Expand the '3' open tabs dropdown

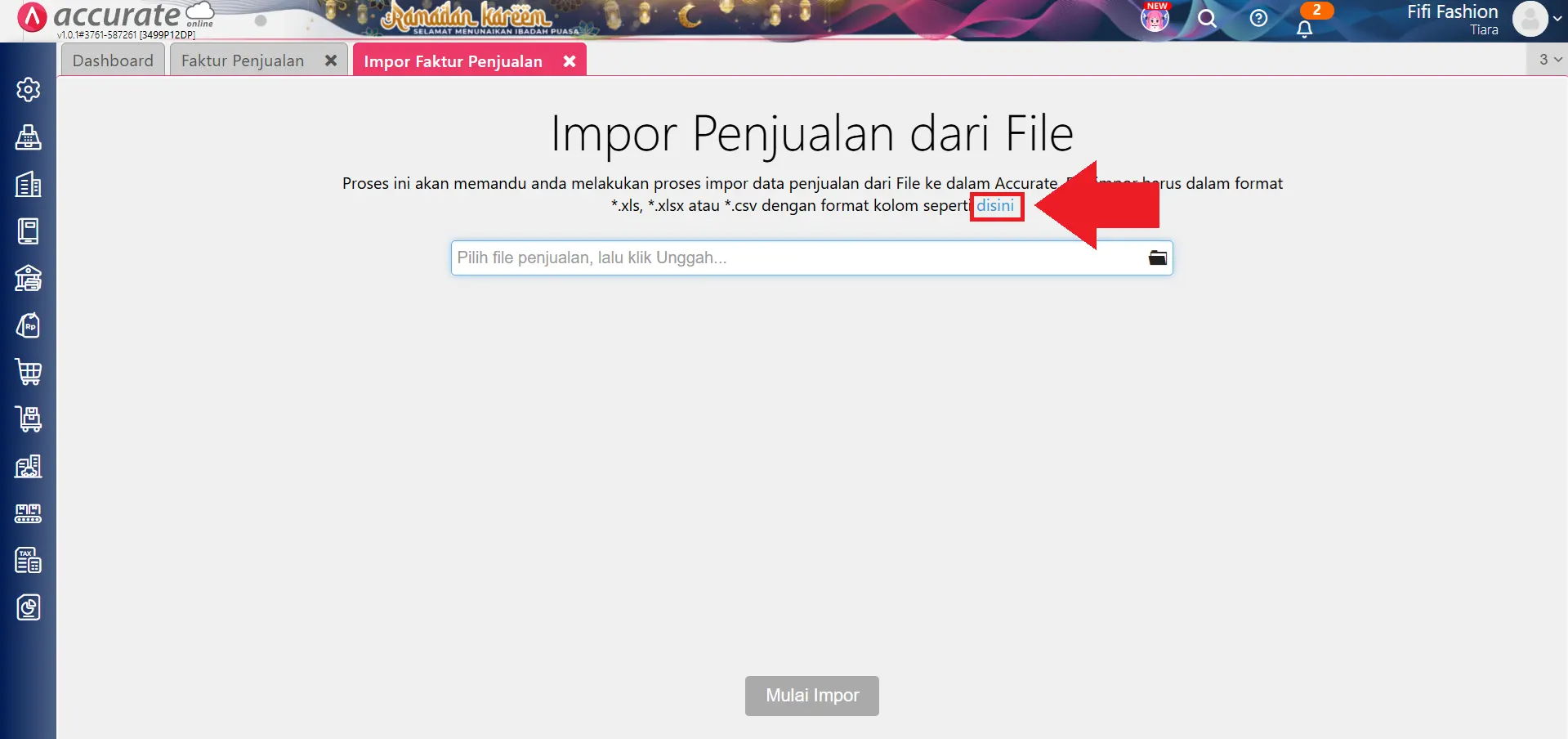click(1547, 59)
